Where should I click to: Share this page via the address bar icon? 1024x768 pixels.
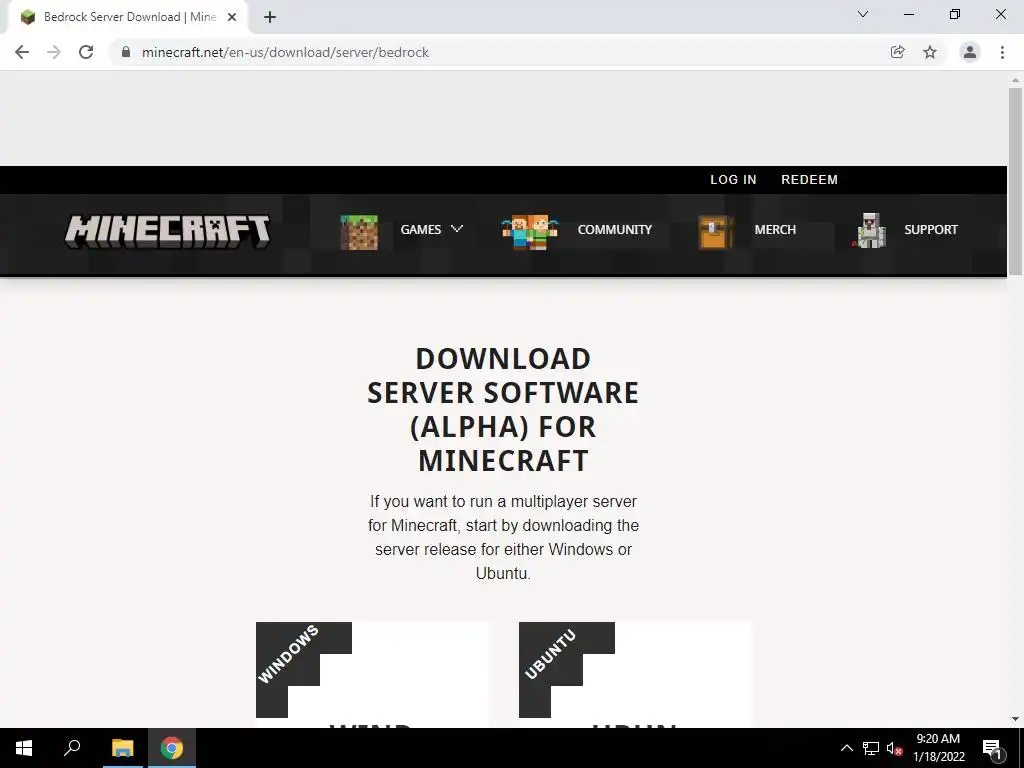pos(898,52)
